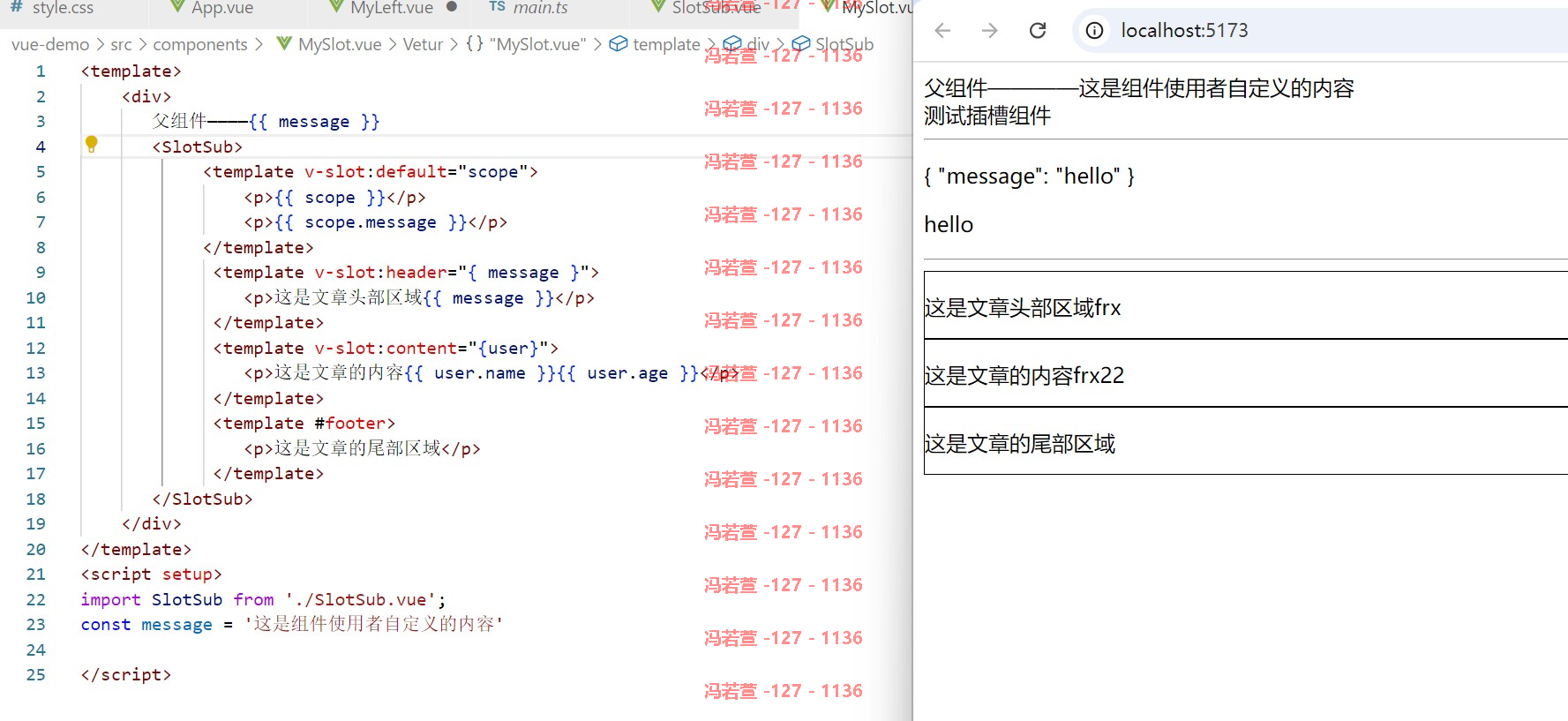Screen dimensions: 1568x721
Task: View site information icon in address bar
Action: (1094, 31)
